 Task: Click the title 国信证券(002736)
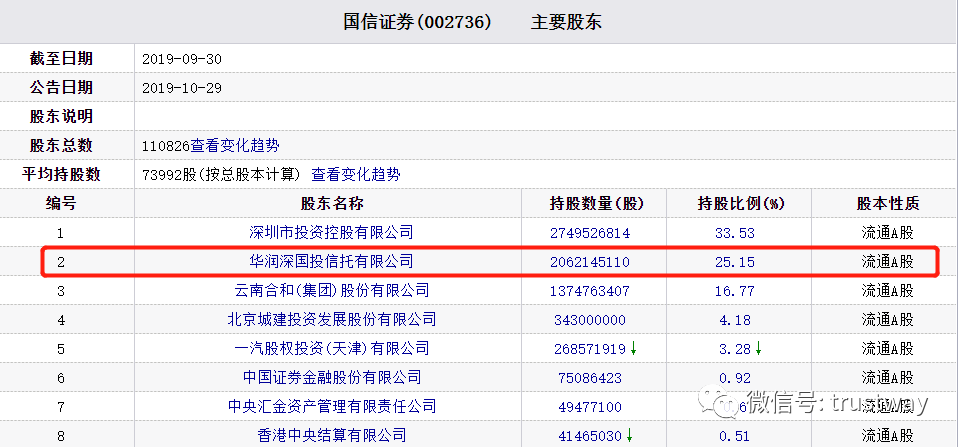[417, 22]
